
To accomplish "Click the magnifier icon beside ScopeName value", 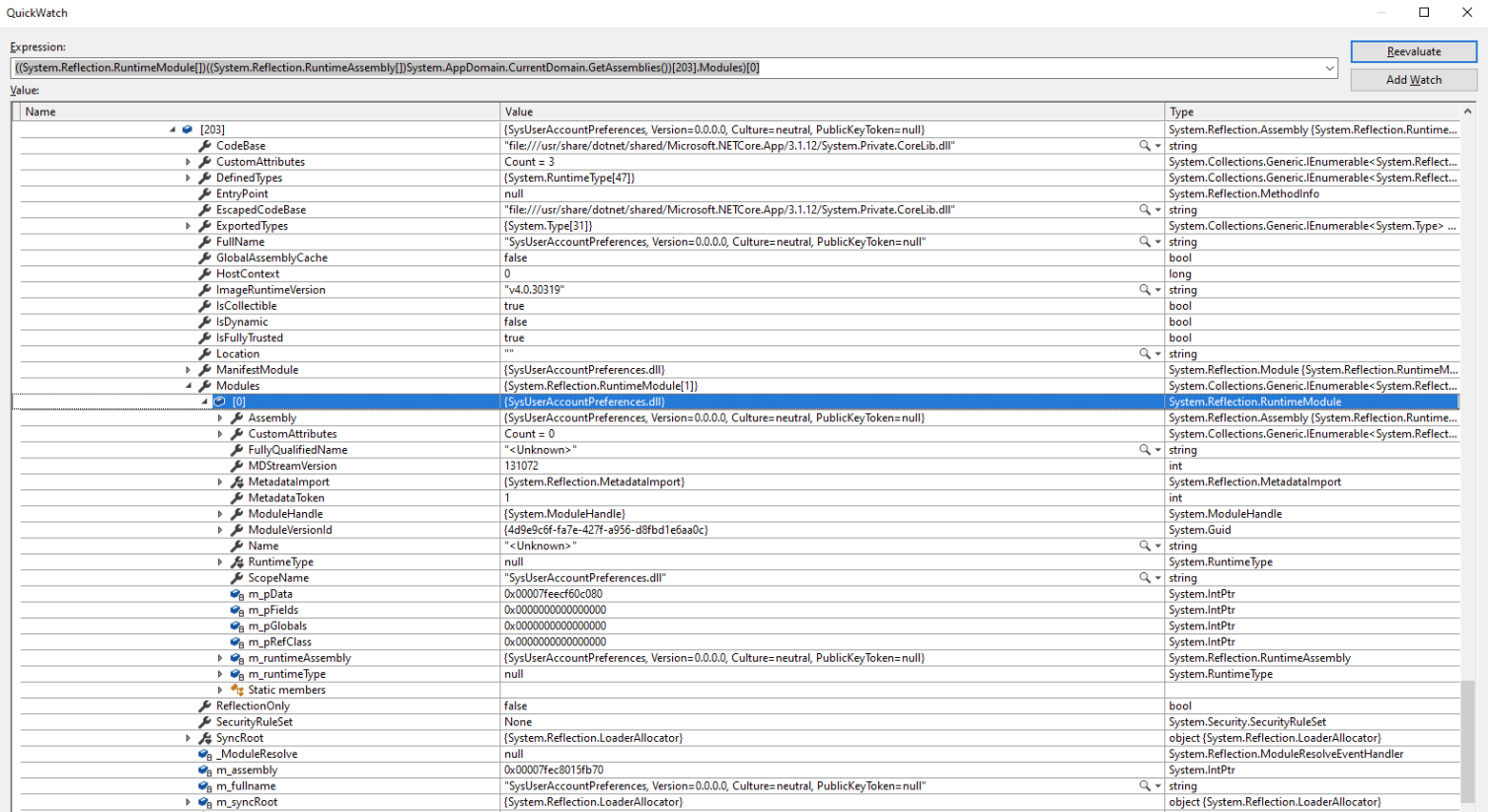I will click(1146, 577).
